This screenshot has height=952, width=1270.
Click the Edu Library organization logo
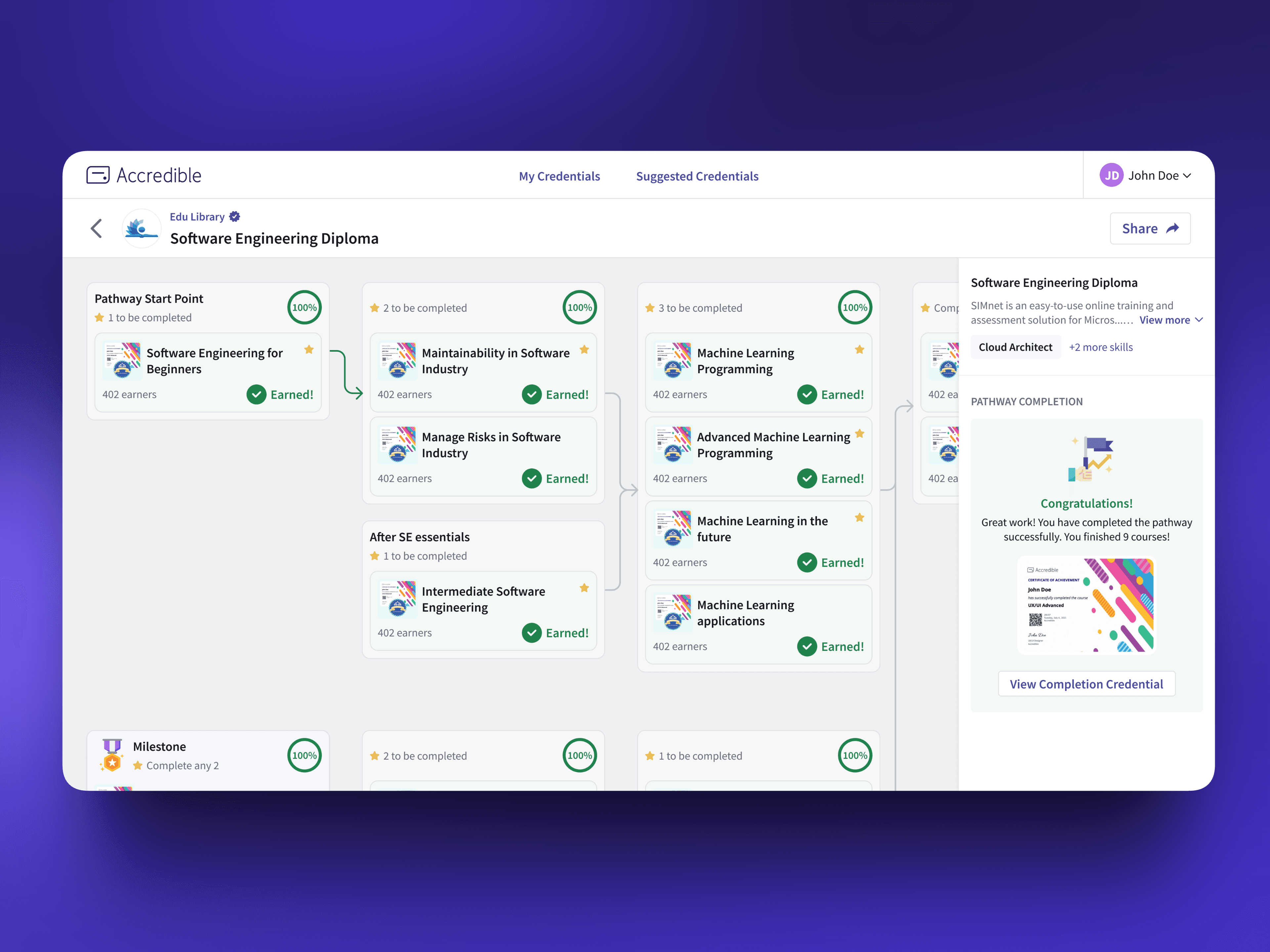click(x=141, y=228)
